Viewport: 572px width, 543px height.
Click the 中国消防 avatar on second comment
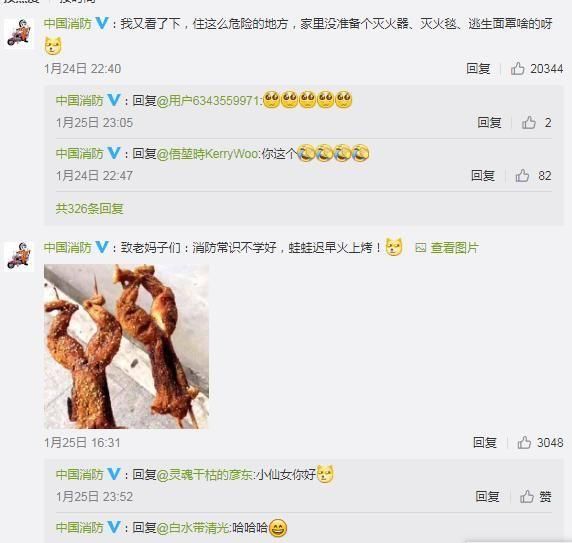(18, 256)
